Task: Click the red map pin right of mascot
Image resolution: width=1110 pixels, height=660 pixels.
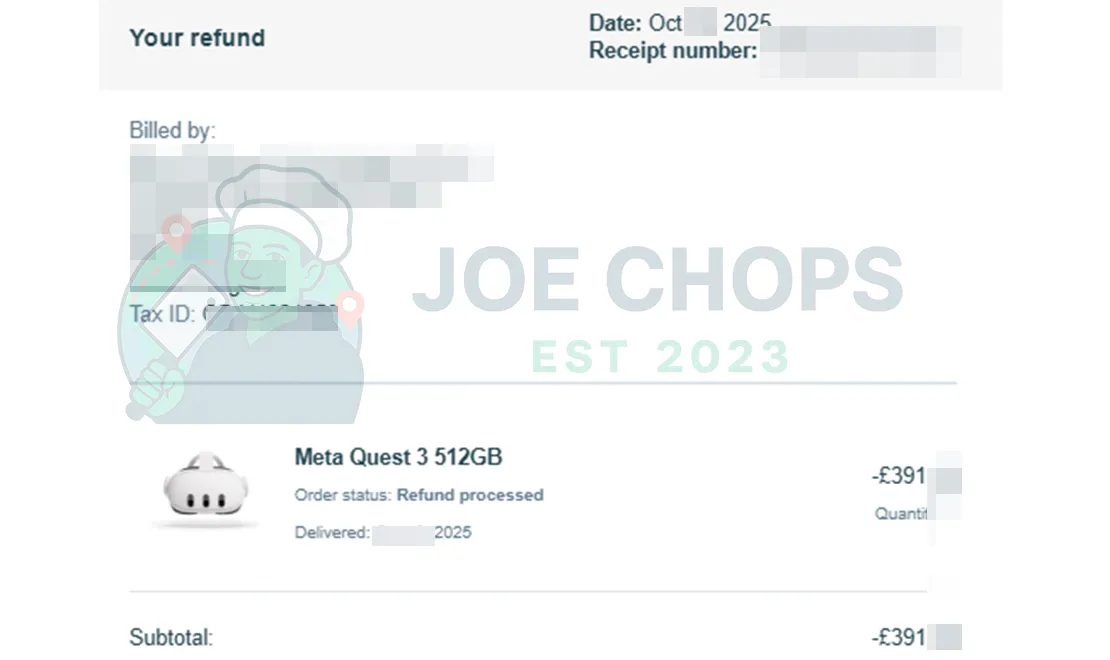Action: coord(351,306)
